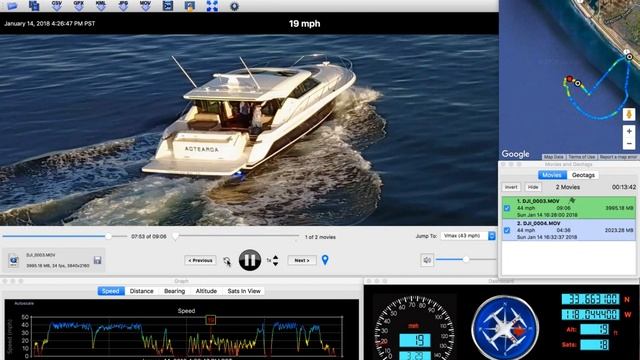The width and height of the screenshot is (640, 360).
Task: Switch to the Movies tab
Action: point(552,175)
